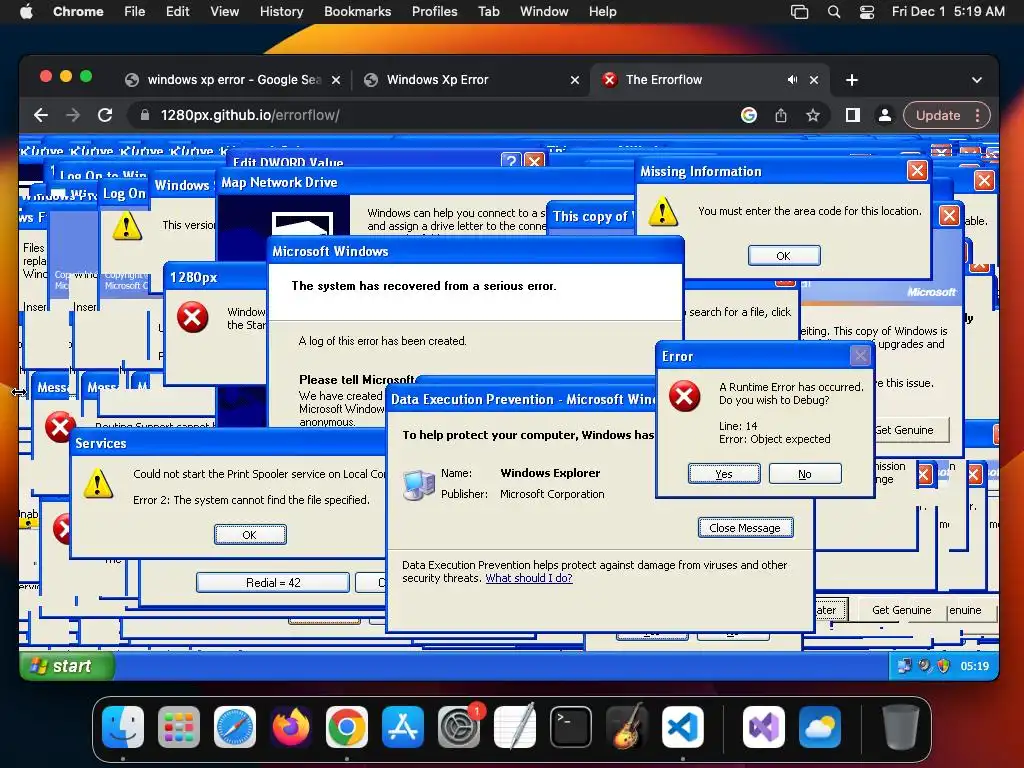Image resolution: width=1024 pixels, height=768 pixels.
Task: Click the warning icon in Missing Information dialog
Action: (x=663, y=211)
